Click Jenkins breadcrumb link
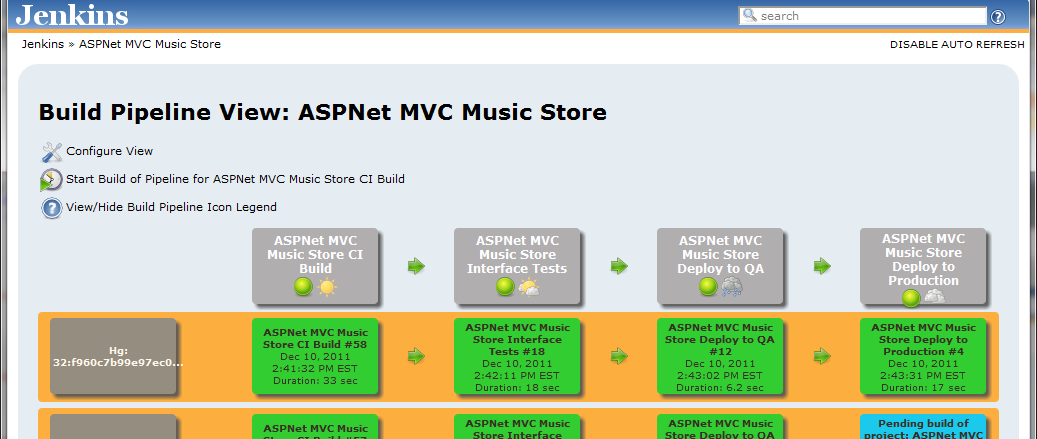1037x439 pixels. (x=42, y=44)
